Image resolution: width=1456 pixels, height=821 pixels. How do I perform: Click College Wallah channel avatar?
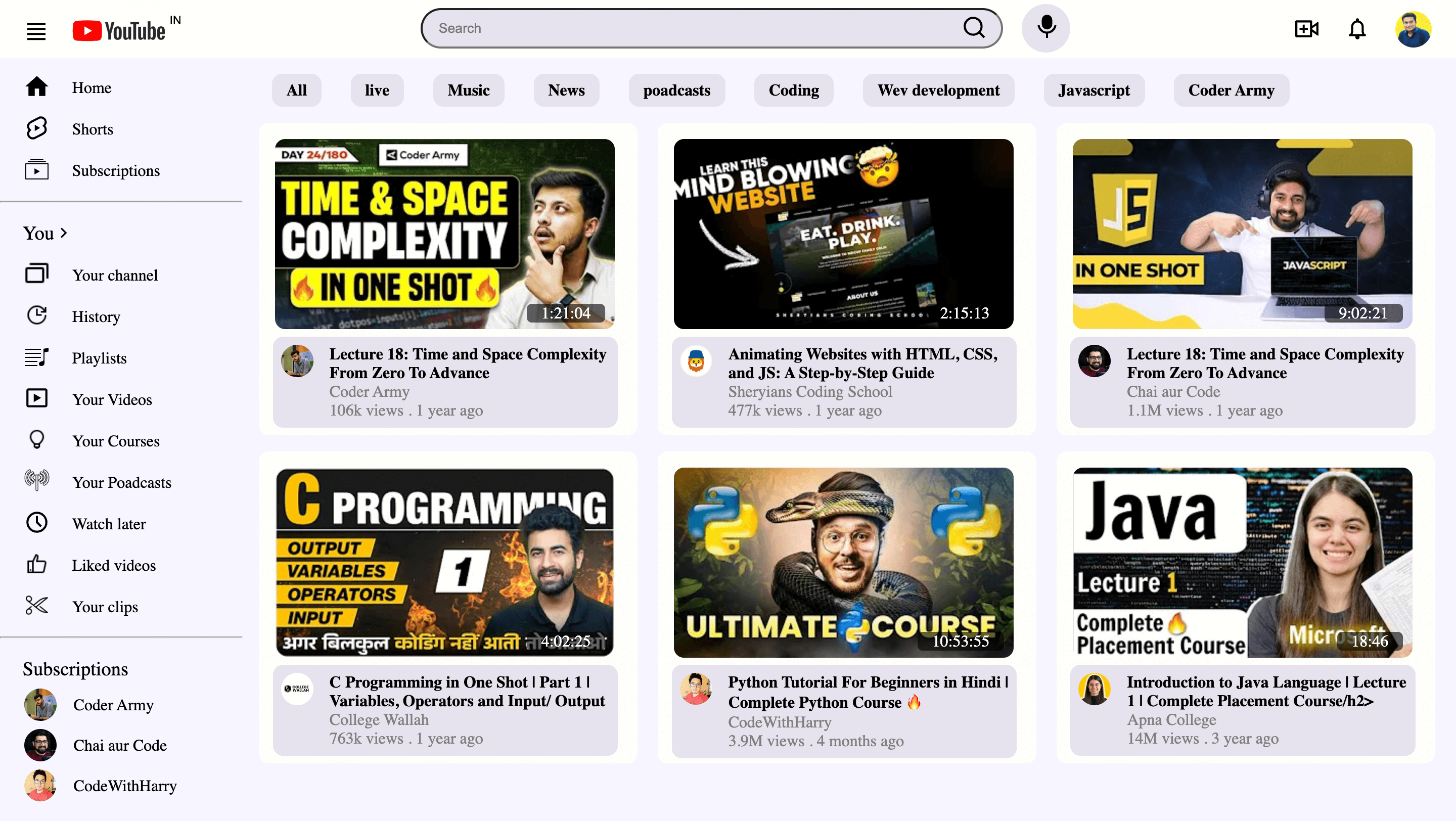tap(297, 689)
